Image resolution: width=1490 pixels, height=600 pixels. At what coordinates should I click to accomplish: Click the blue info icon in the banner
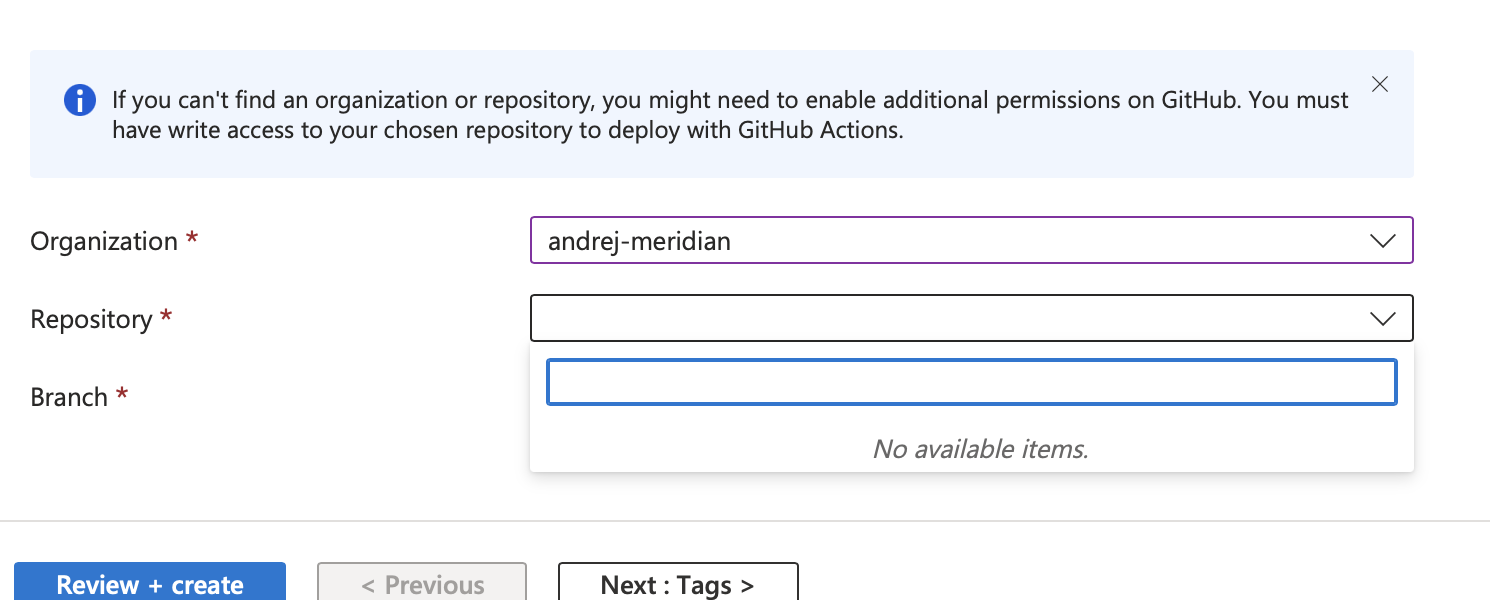click(x=80, y=100)
